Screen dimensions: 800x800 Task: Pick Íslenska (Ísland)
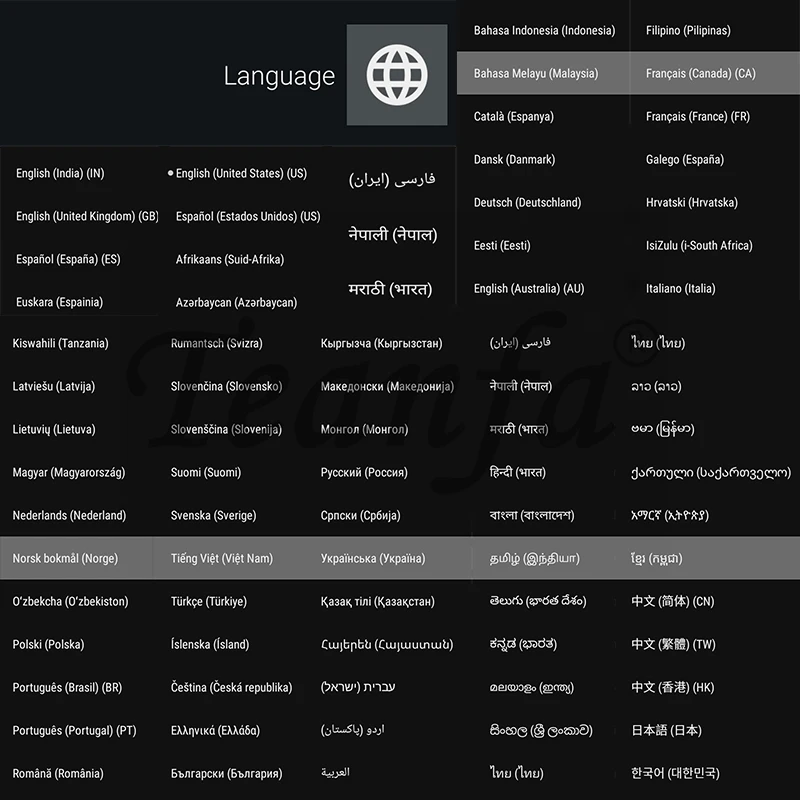point(210,644)
